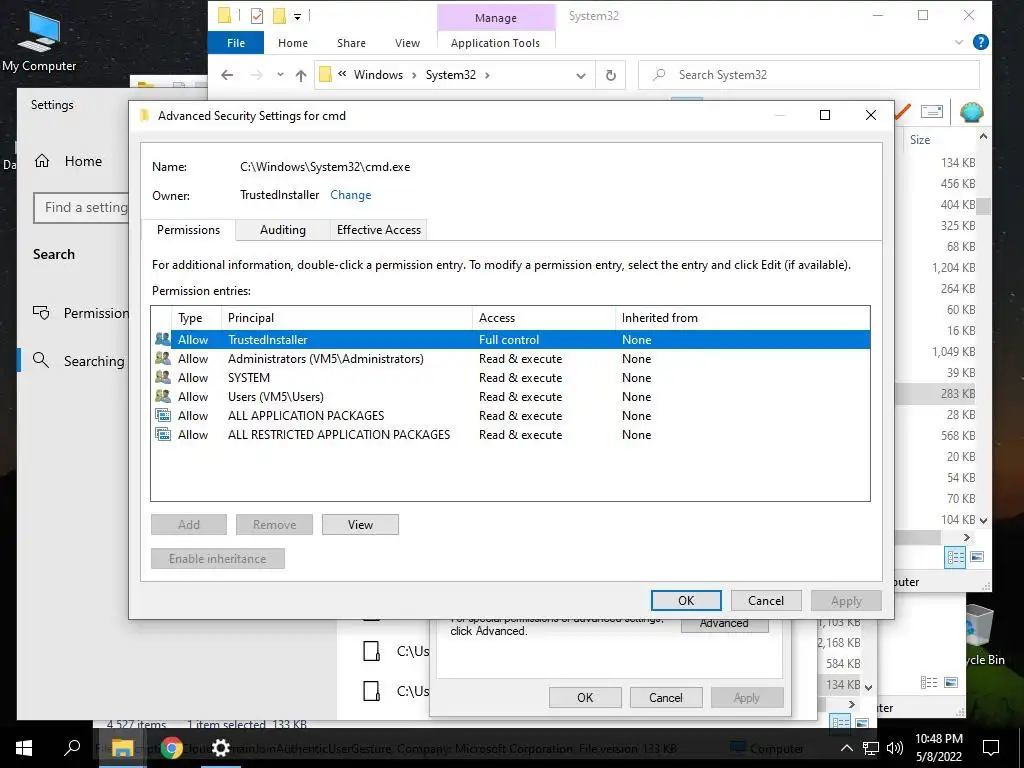Viewport: 1024px width, 768px height.
Task: Click scroll-up arrow above Size column scrollbar
Action: click(x=983, y=136)
